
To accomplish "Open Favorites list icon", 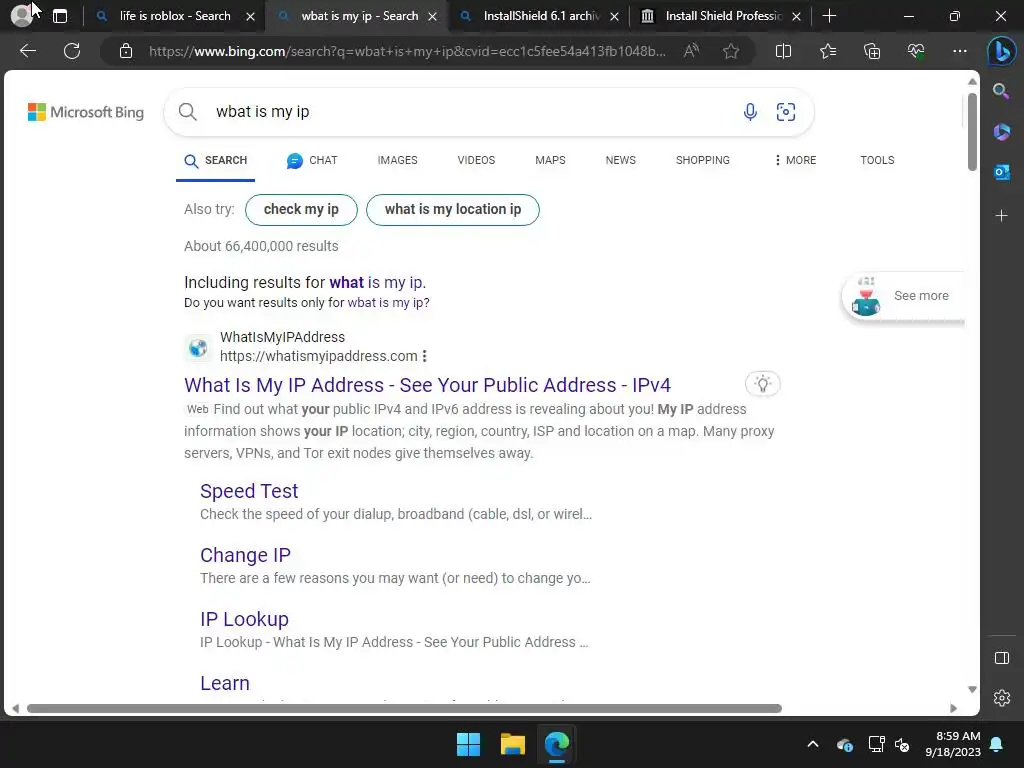I will tap(827, 51).
